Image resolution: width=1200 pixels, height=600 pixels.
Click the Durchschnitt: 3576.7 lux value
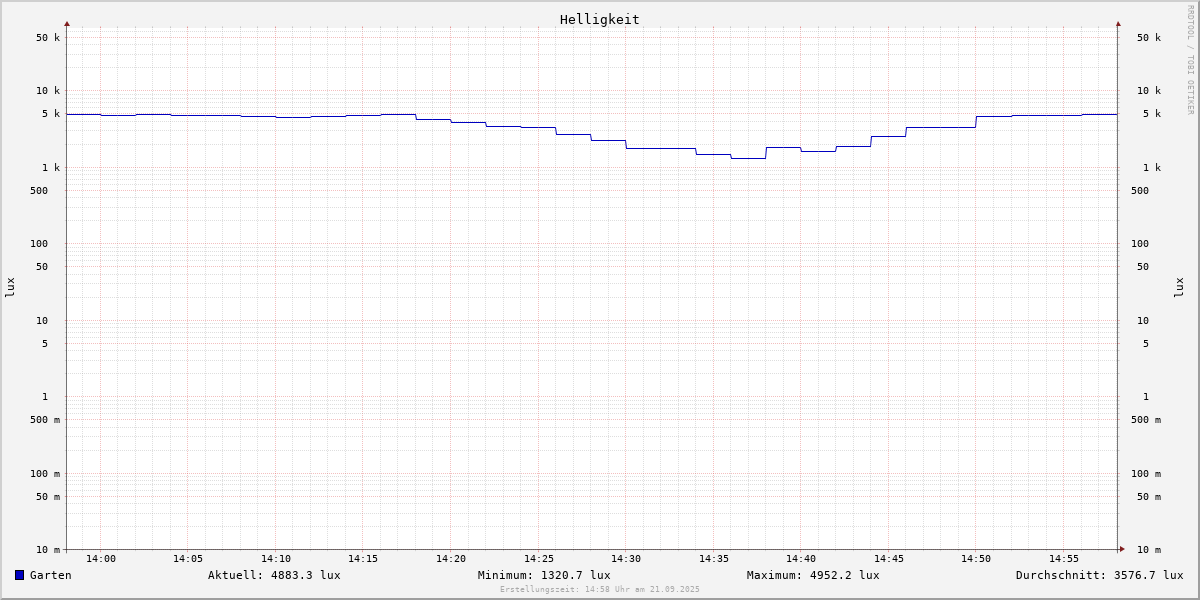[x=1099, y=575]
